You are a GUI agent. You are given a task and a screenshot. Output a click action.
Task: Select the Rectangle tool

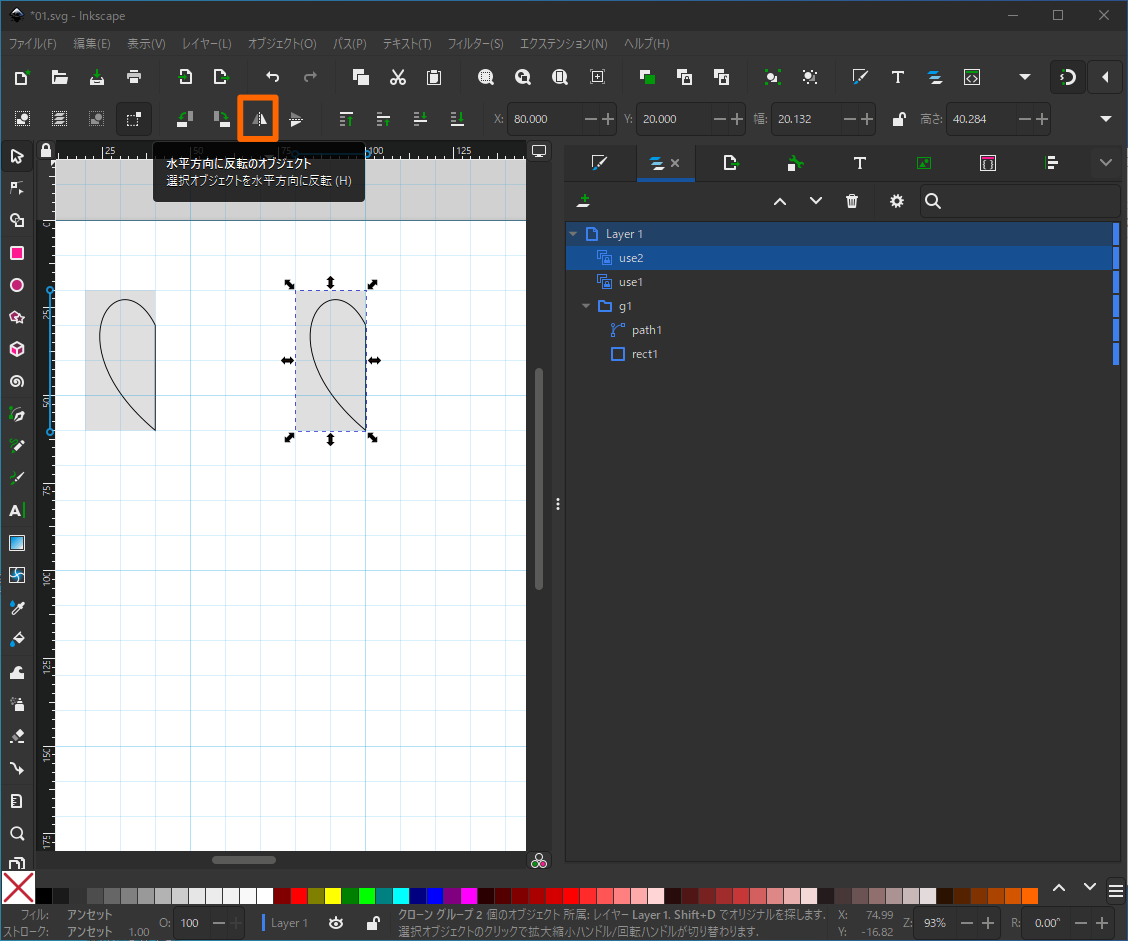(x=17, y=253)
